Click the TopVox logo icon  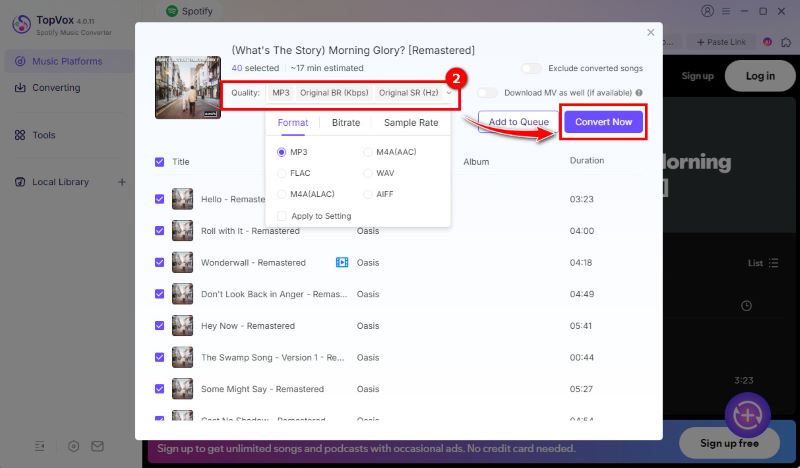(21, 23)
